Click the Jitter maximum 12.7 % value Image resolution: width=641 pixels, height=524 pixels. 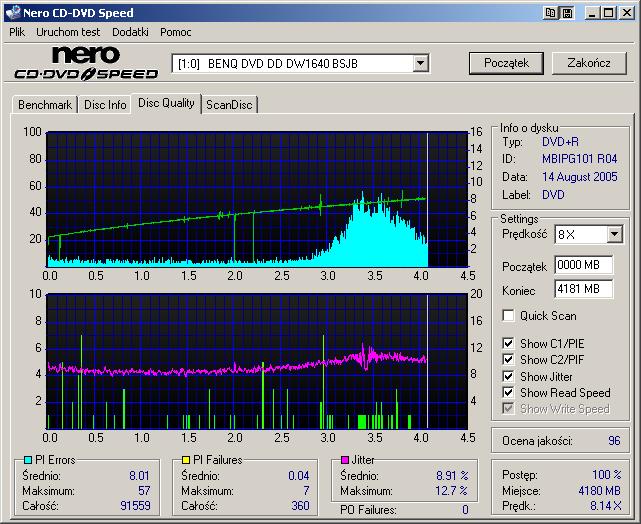coord(451,490)
